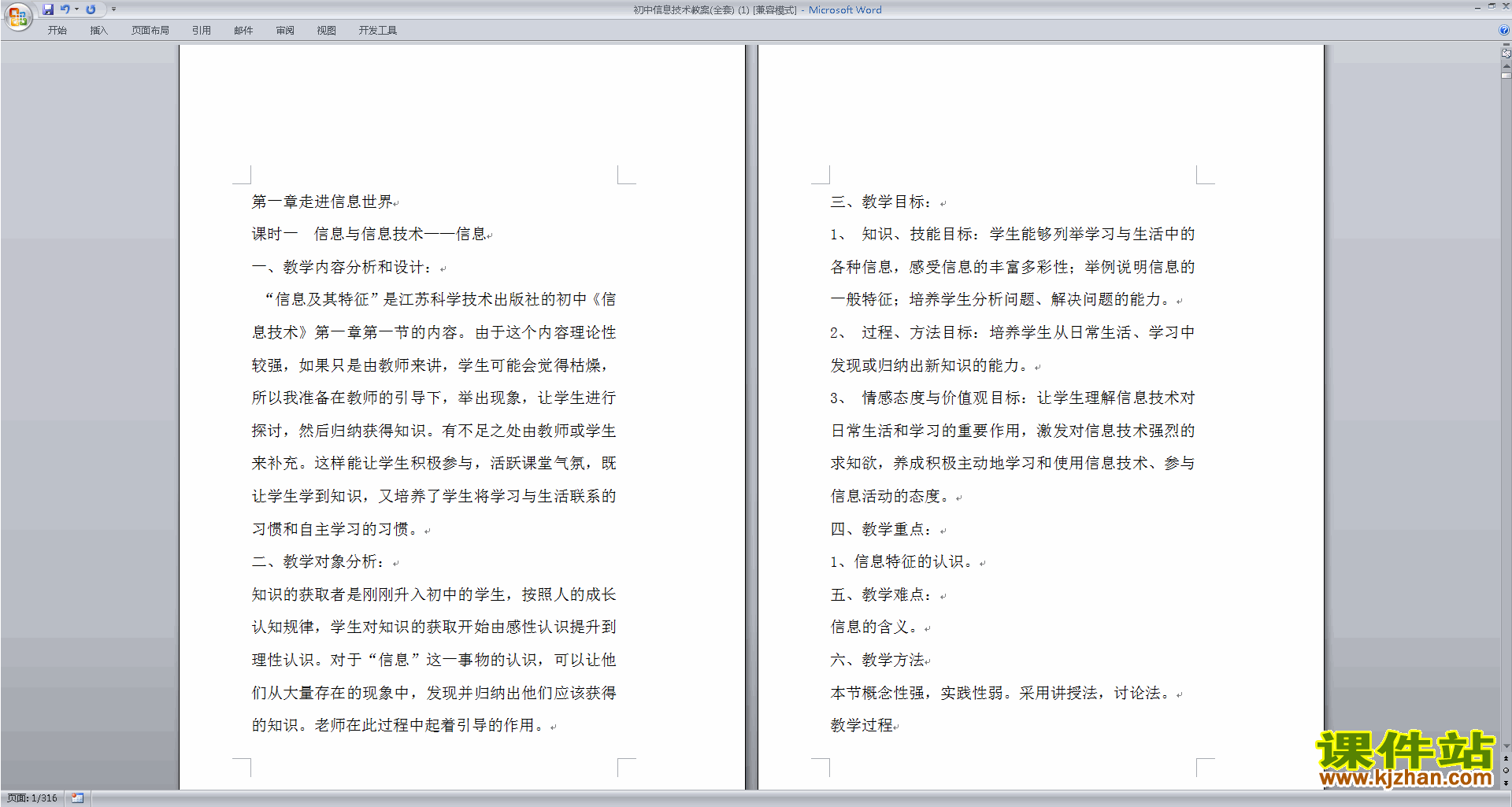This screenshot has width=1512, height=807.
Task: Switch to the 页面布局 tab
Action: tap(150, 31)
